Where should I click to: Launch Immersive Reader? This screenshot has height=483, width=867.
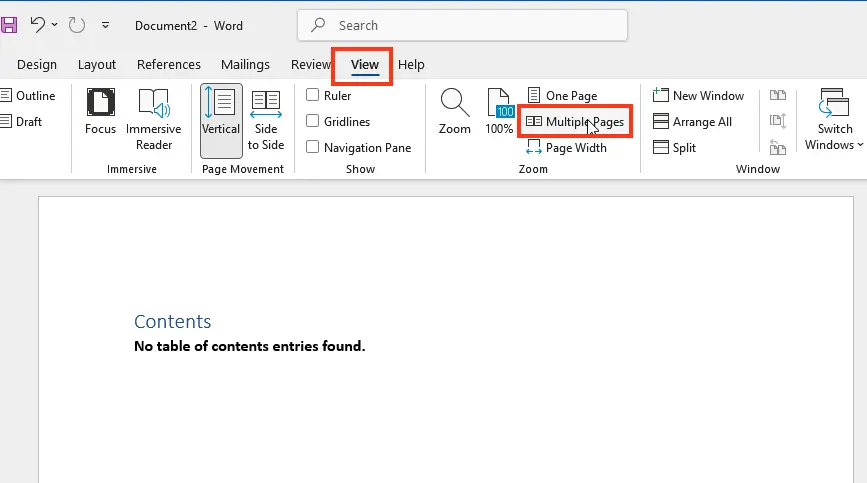(153, 118)
